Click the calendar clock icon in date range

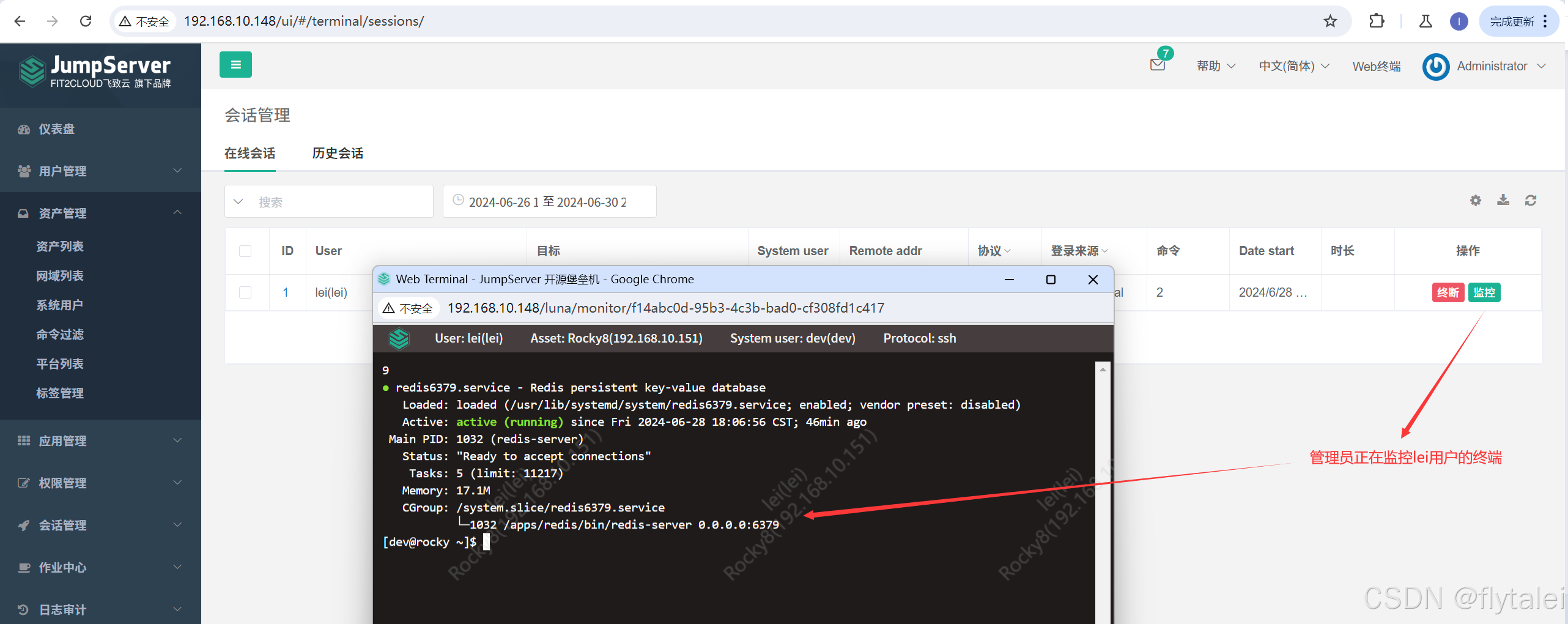click(458, 200)
